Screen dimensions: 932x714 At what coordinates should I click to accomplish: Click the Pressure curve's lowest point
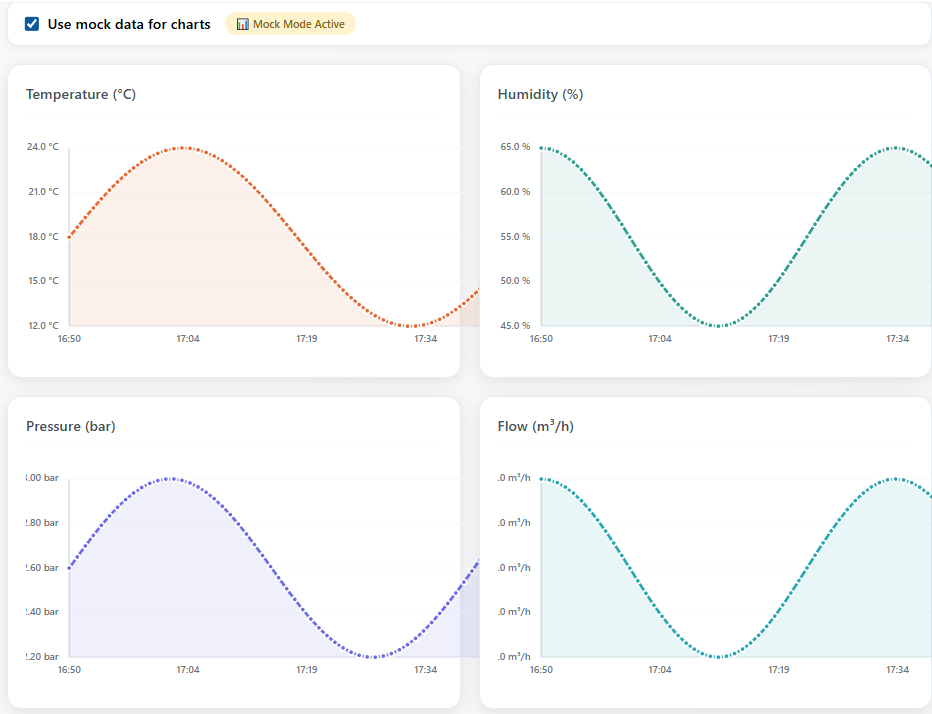click(371, 657)
